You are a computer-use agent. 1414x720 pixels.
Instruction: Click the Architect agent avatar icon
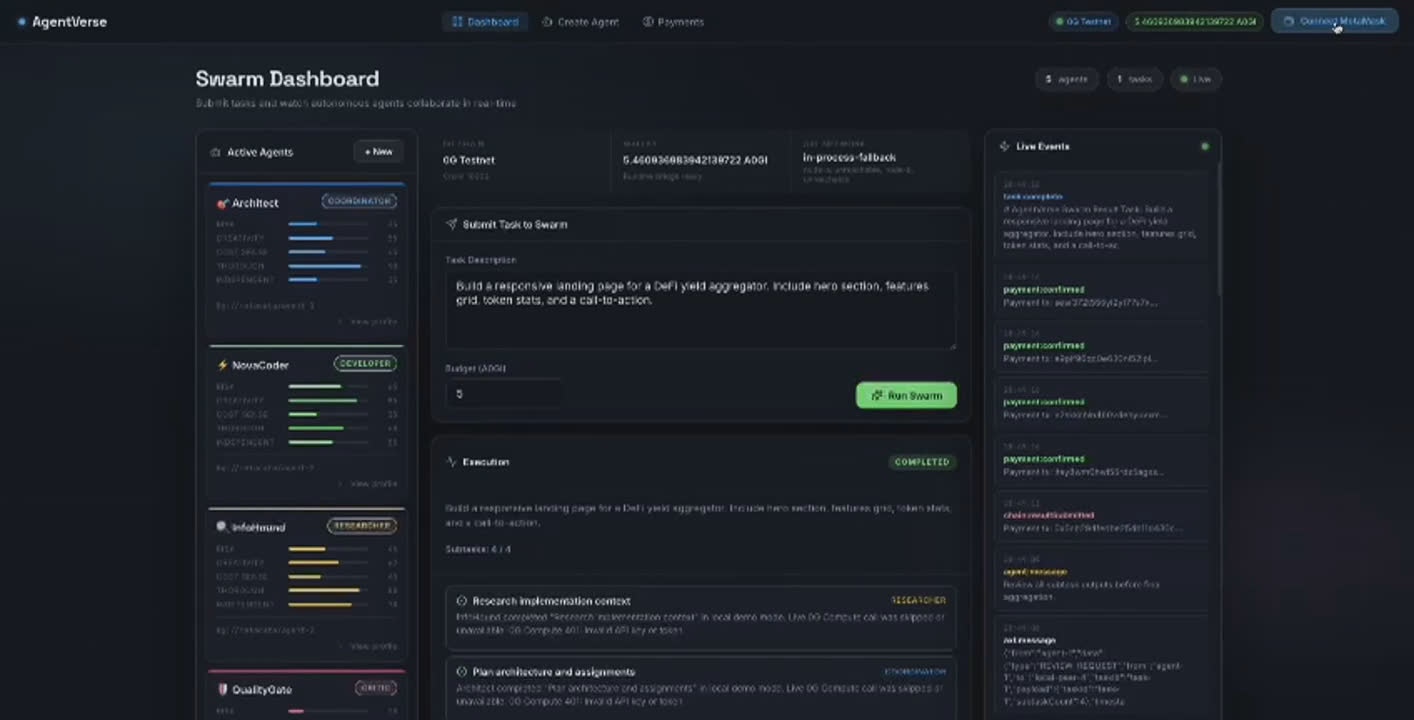tap(223, 203)
